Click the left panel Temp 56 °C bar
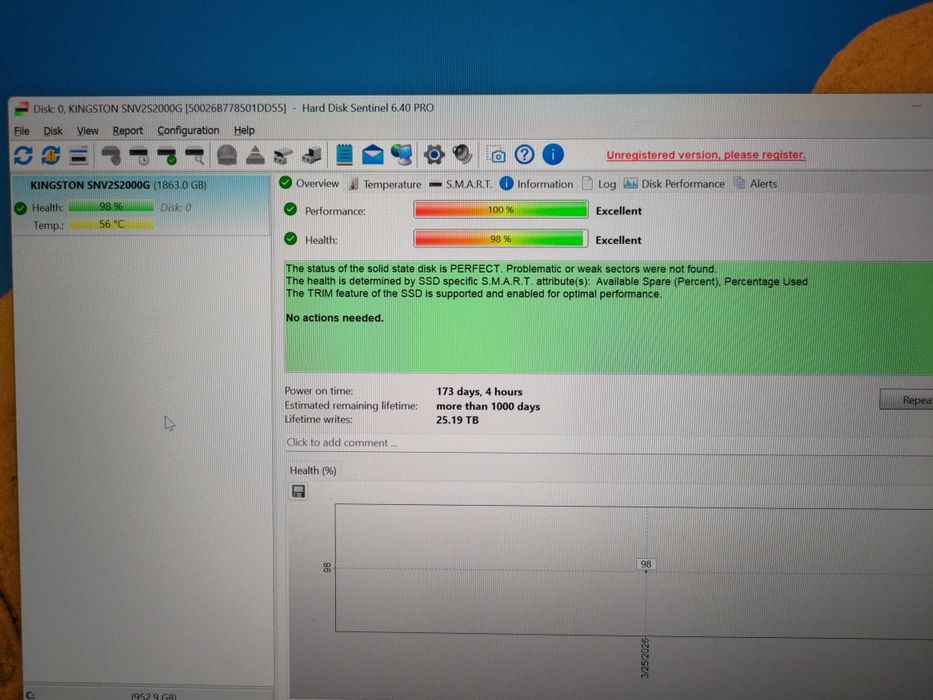The height and width of the screenshot is (700, 933). pyautogui.click(x=111, y=224)
